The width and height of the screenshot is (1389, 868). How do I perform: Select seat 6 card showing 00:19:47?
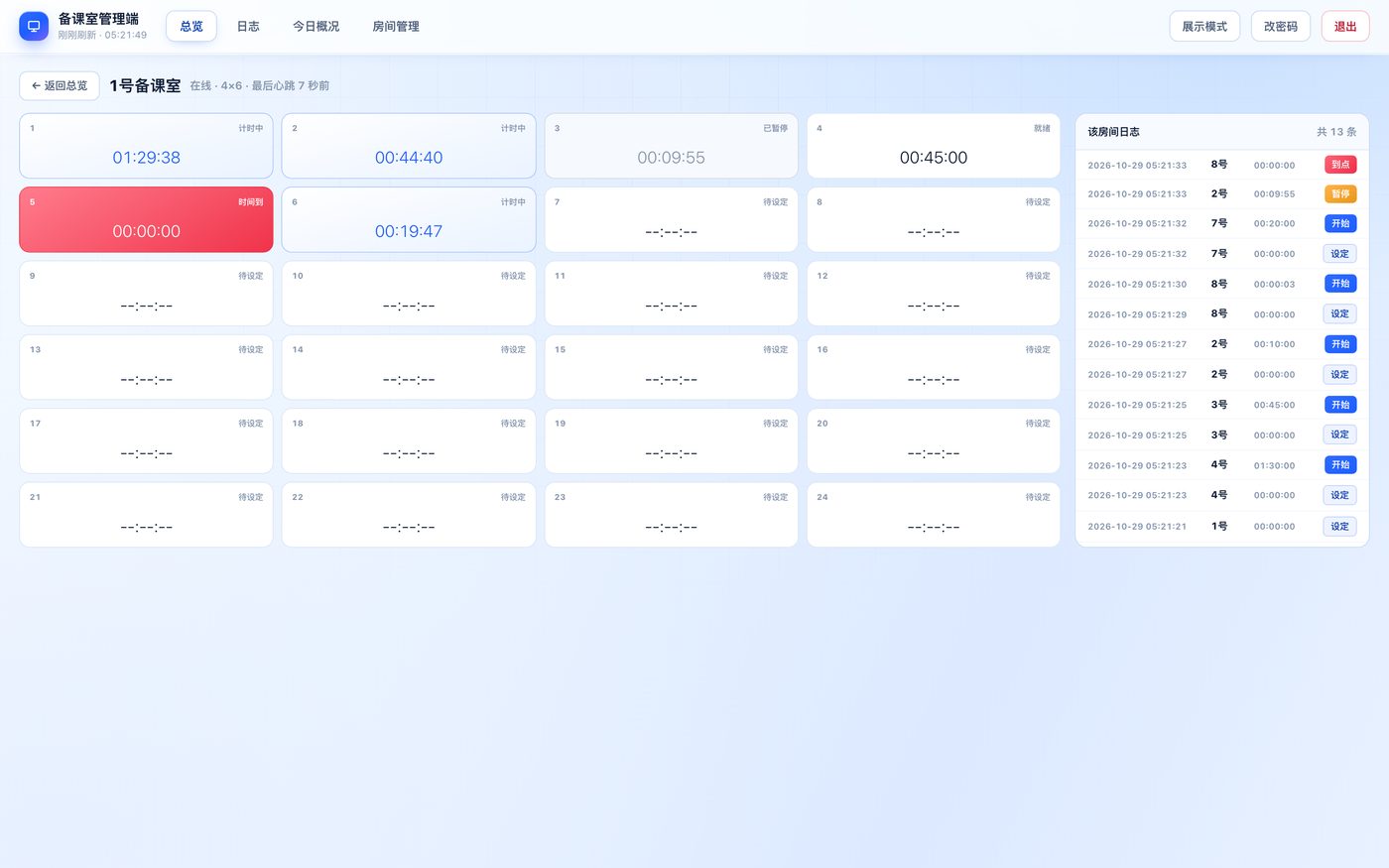(x=409, y=220)
